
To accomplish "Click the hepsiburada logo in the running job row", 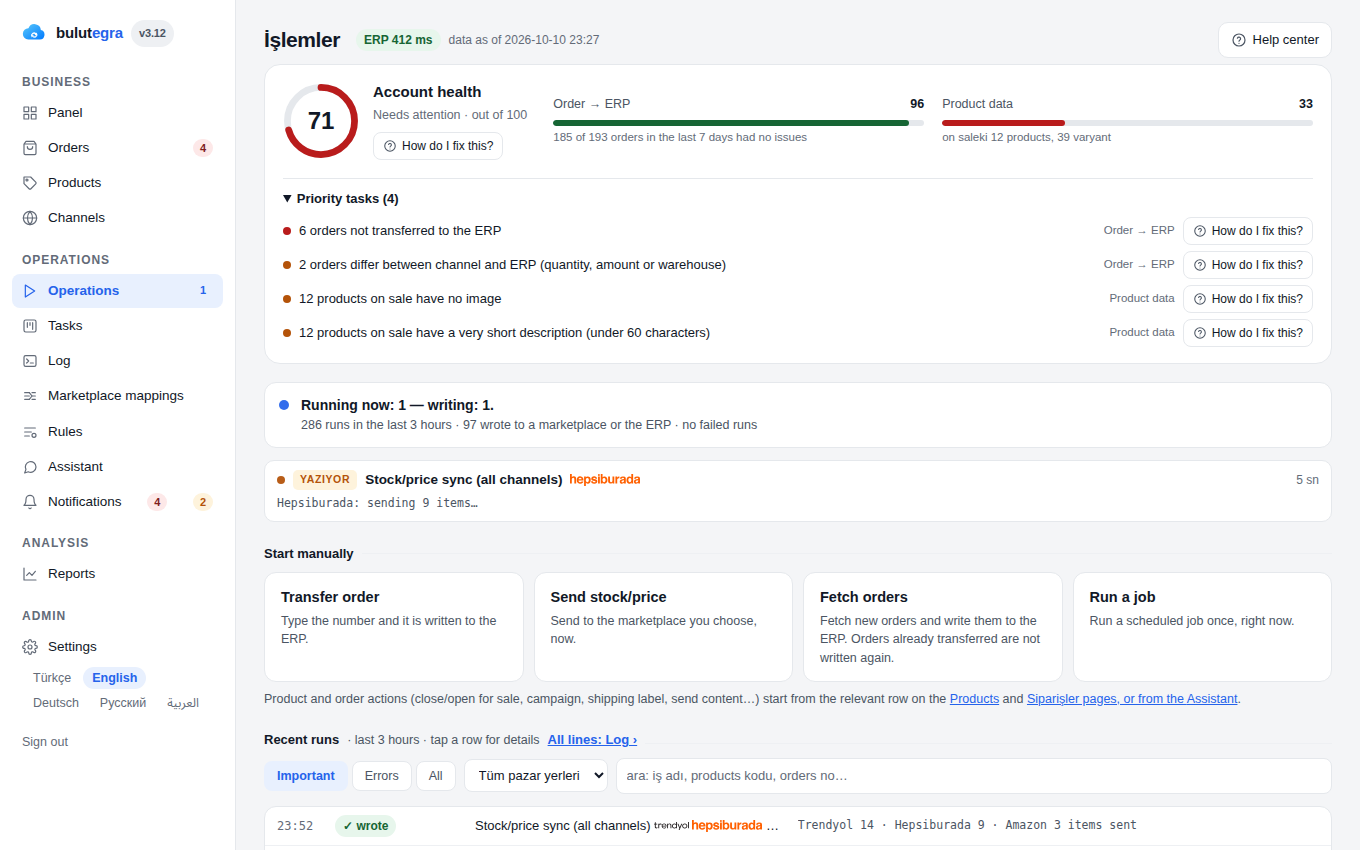I will pyautogui.click(x=605, y=479).
